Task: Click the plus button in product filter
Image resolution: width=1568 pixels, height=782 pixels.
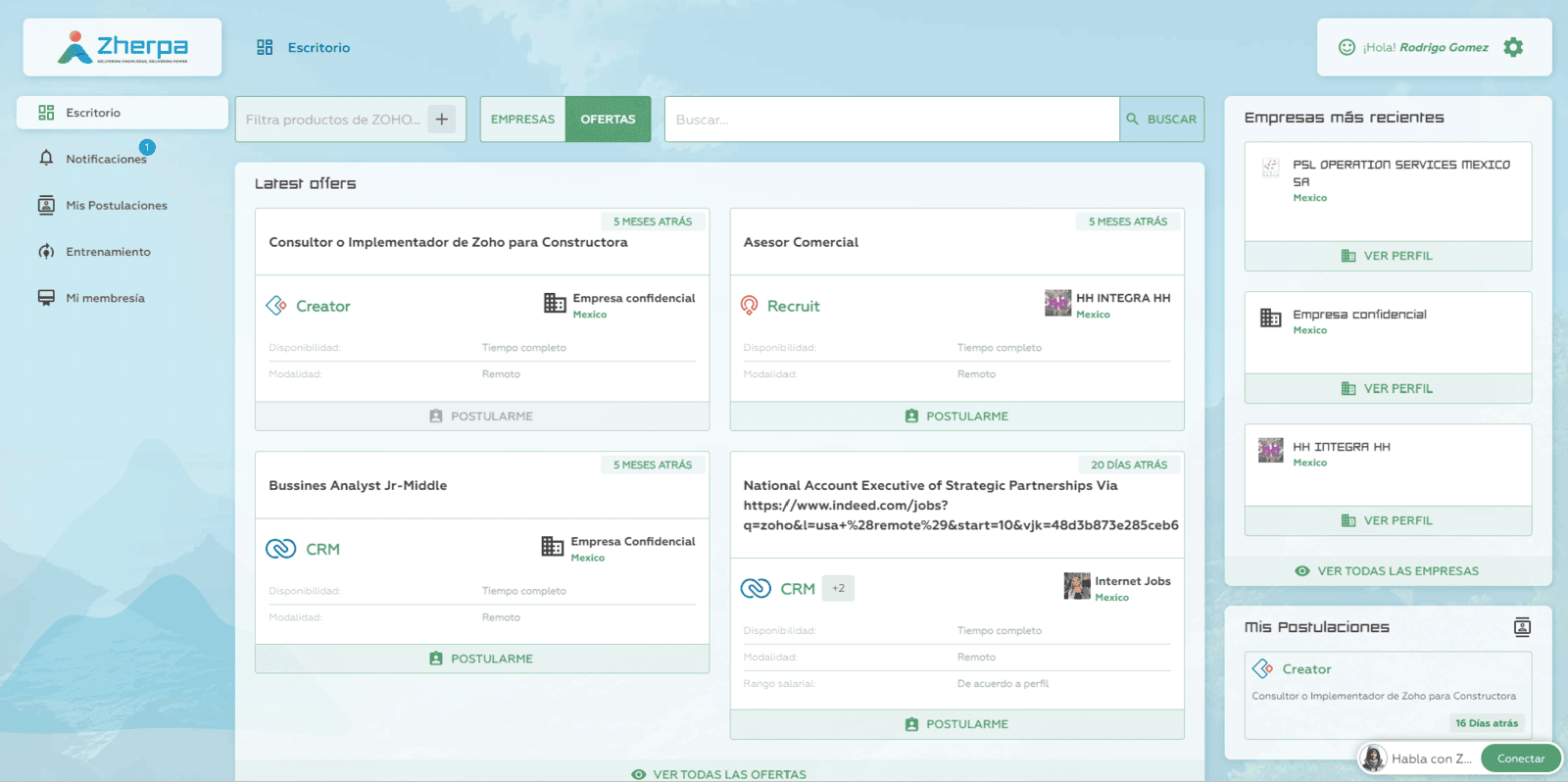Action: click(442, 120)
